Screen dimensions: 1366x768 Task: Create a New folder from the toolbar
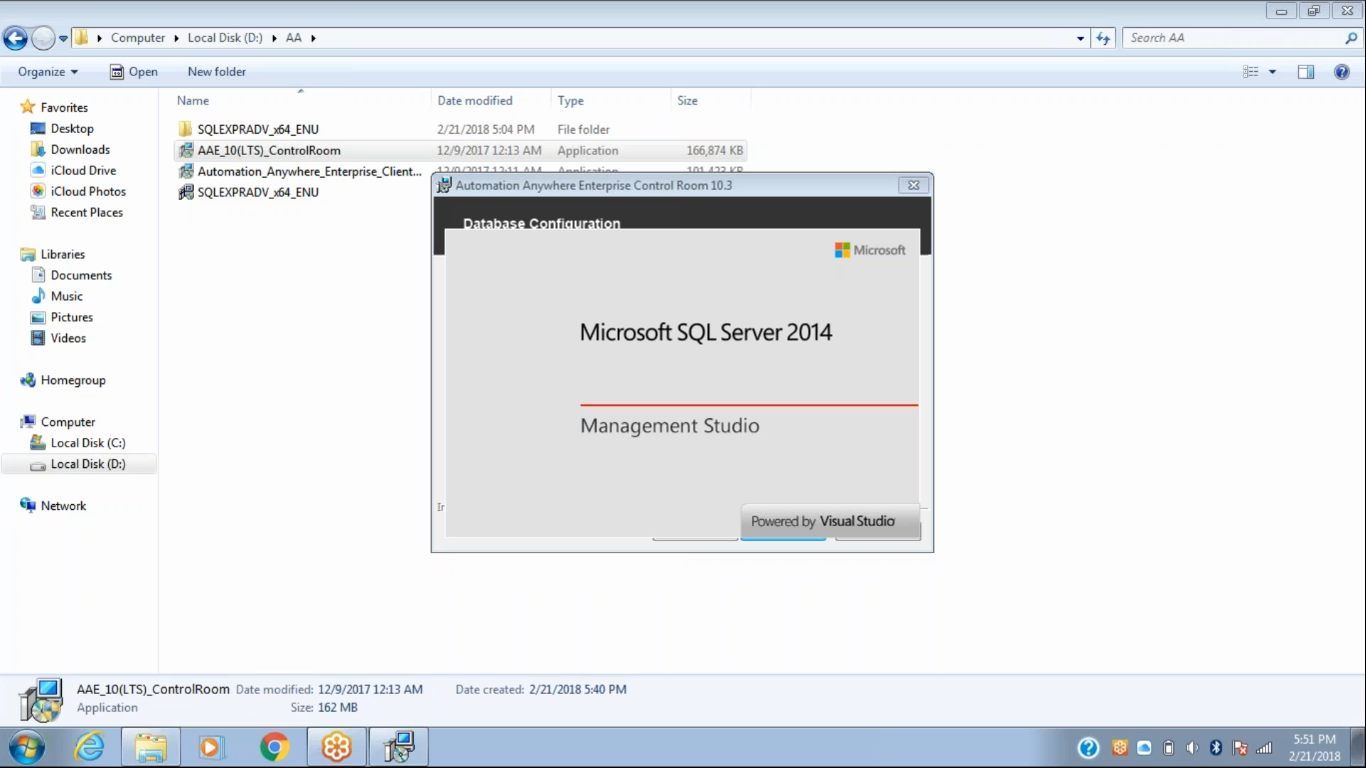pos(217,72)
